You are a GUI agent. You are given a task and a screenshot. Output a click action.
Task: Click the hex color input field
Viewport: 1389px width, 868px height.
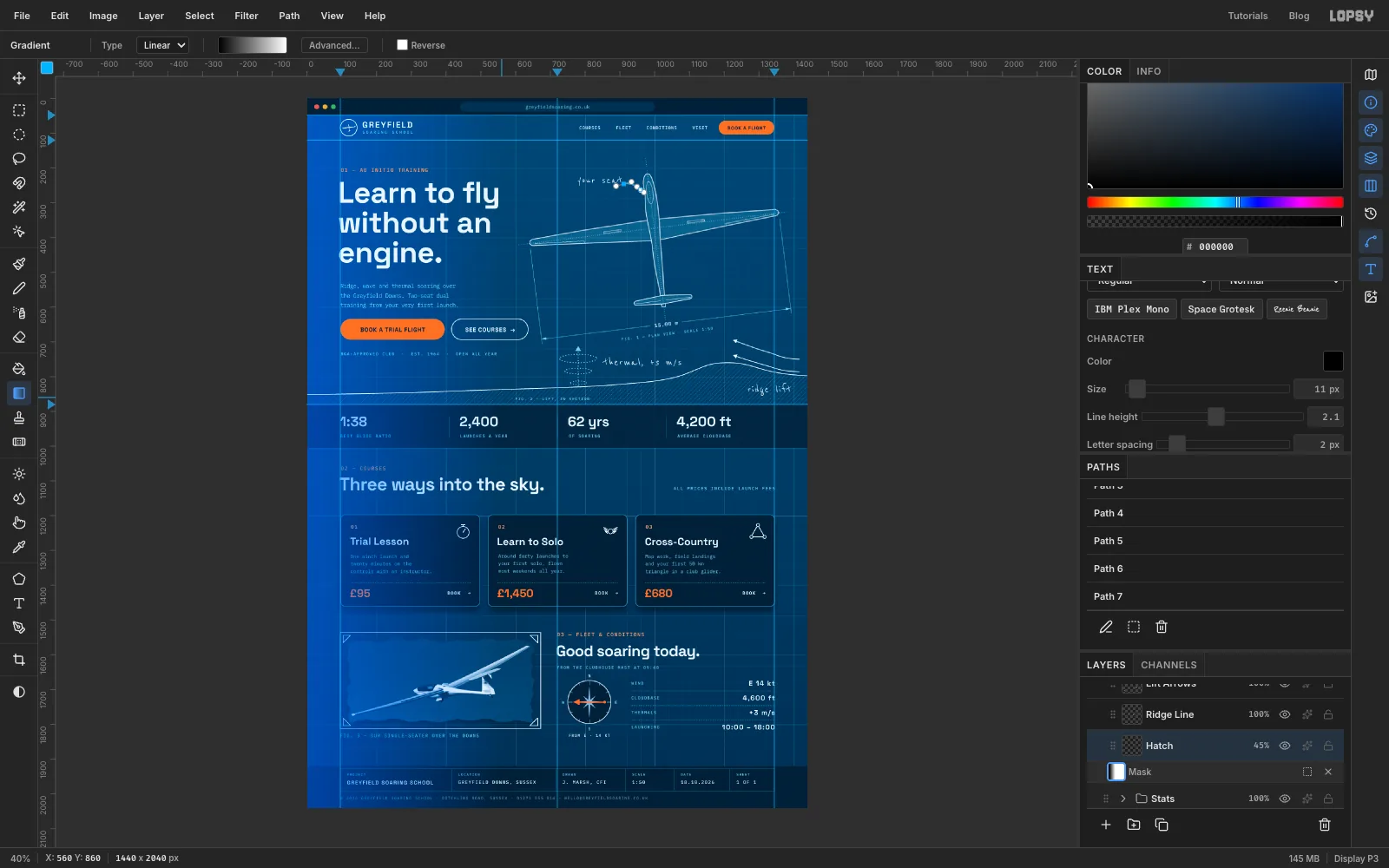pyautogui.click(x=1215, y=247)
